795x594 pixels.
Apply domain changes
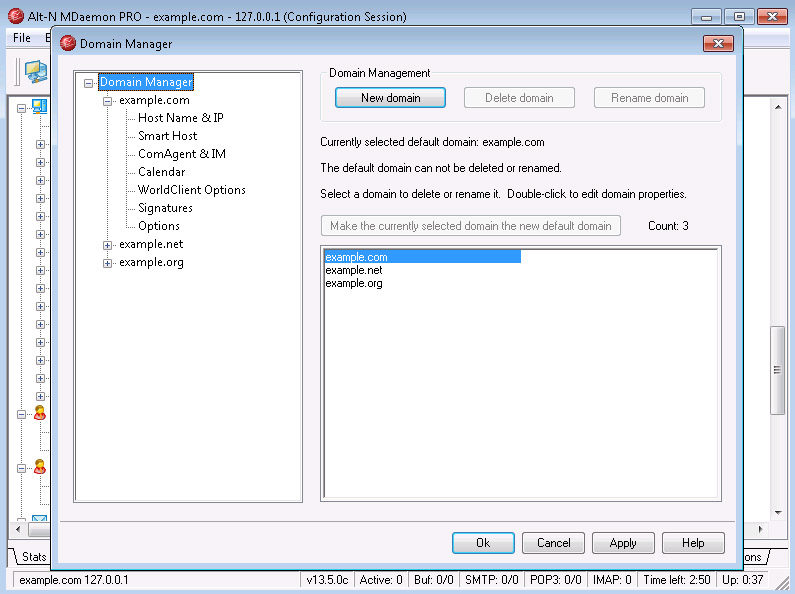(x=623, y=543)
